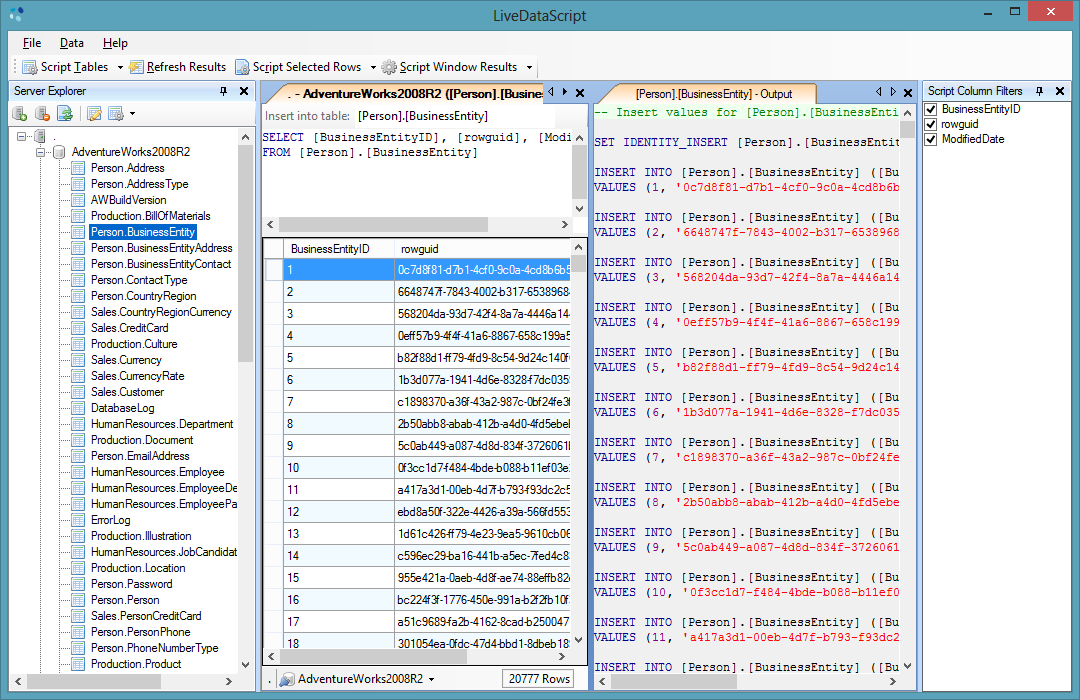The image size is (1080, 700).
Task: Sort by the BusinessEntityID column header
Action: tap(339, 249)
